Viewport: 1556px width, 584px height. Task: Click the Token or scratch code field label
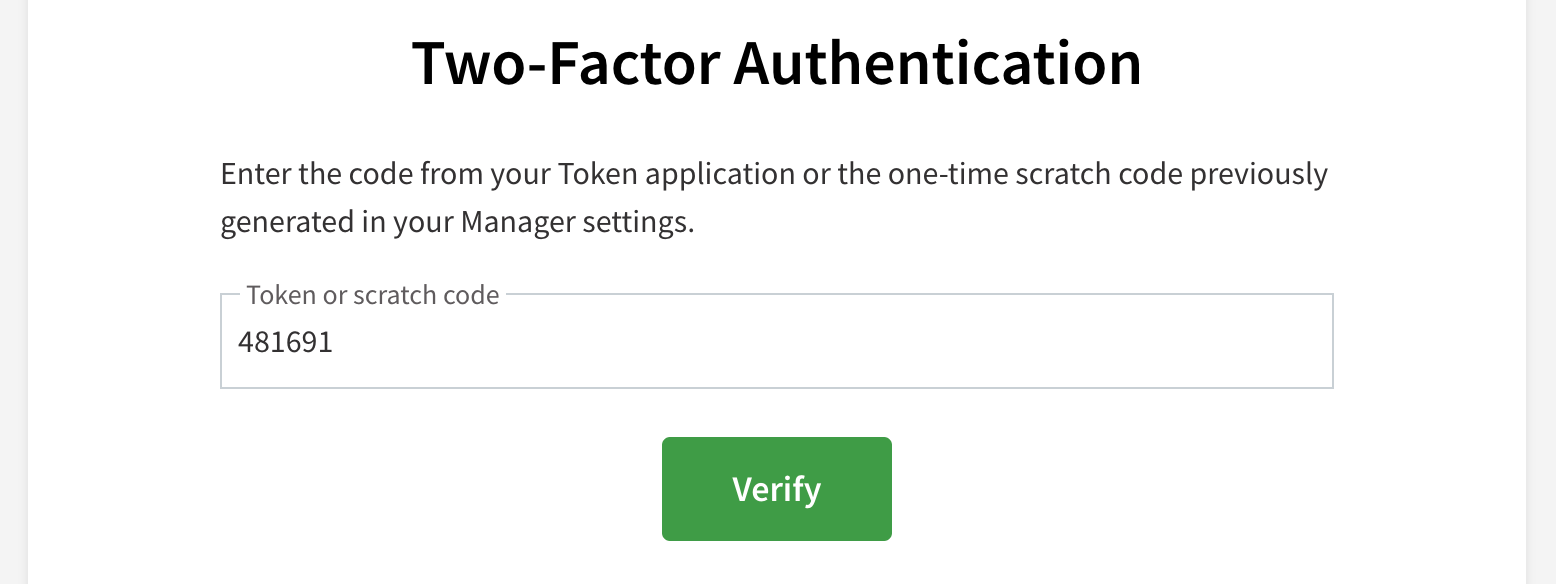pyautogui.click(x=372, y=295)
